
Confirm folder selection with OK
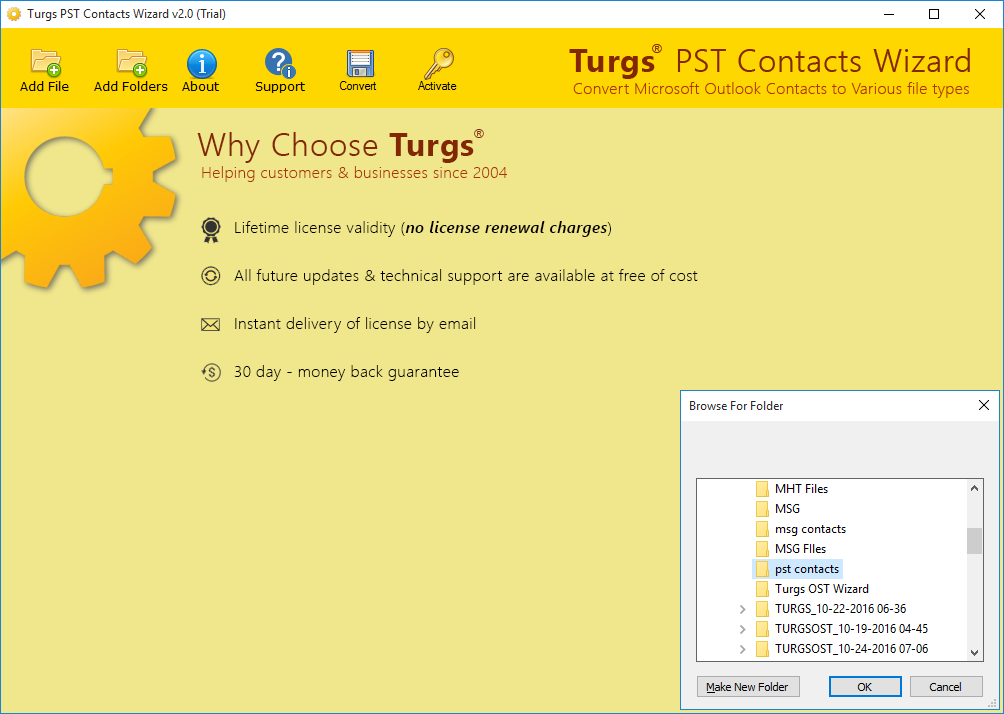864,686
